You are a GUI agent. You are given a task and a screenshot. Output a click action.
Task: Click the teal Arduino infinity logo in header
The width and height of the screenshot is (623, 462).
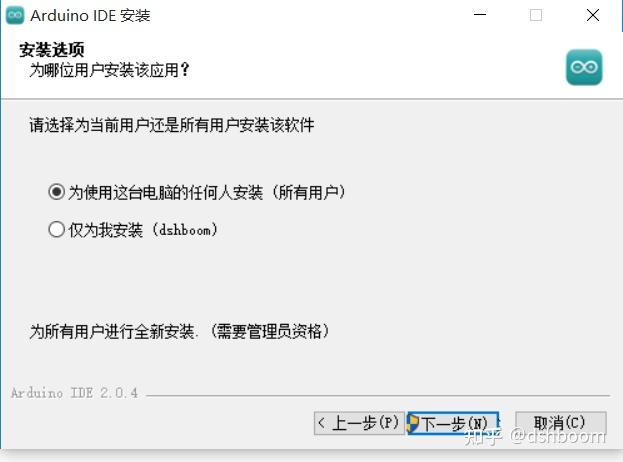point(584,67)
